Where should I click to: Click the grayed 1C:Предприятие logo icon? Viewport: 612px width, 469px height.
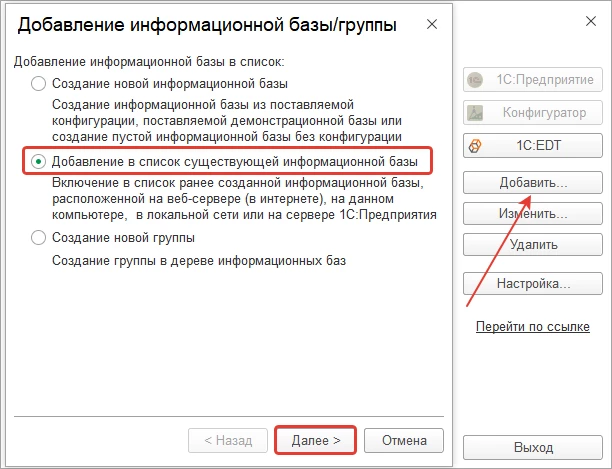[475, 80]
